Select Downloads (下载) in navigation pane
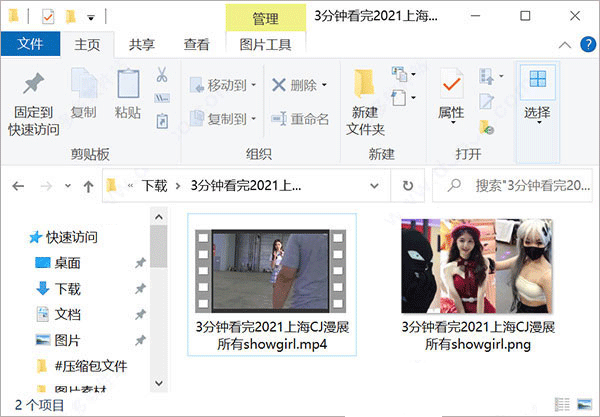Viewport: 600px width, 417px height. 58,289
